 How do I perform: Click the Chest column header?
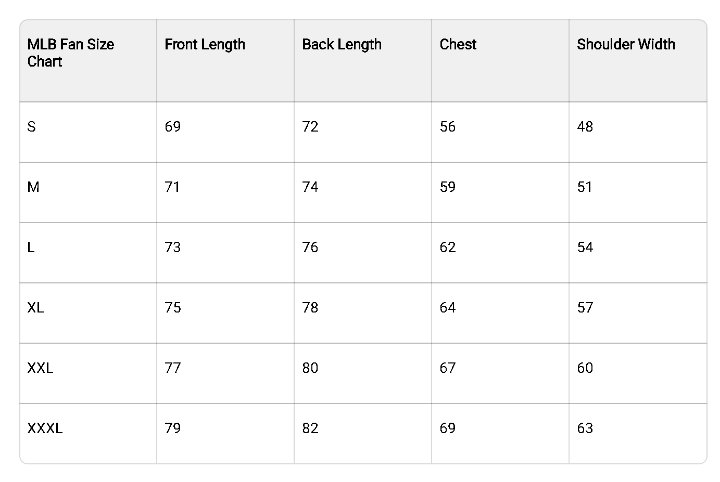[x=458, y=44]
